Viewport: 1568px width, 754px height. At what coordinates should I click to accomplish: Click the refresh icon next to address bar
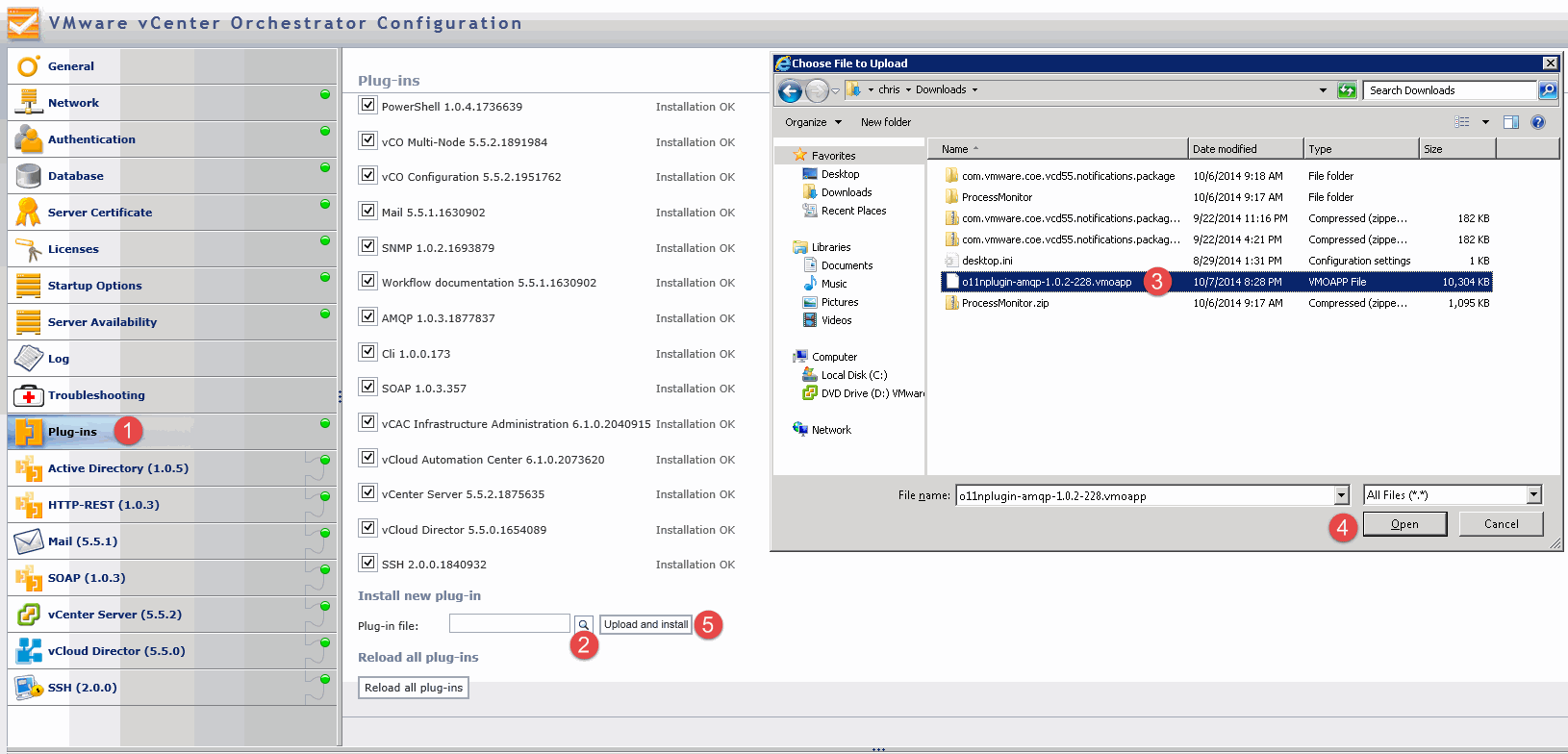pyautogui.click(x=1347, y=90)
